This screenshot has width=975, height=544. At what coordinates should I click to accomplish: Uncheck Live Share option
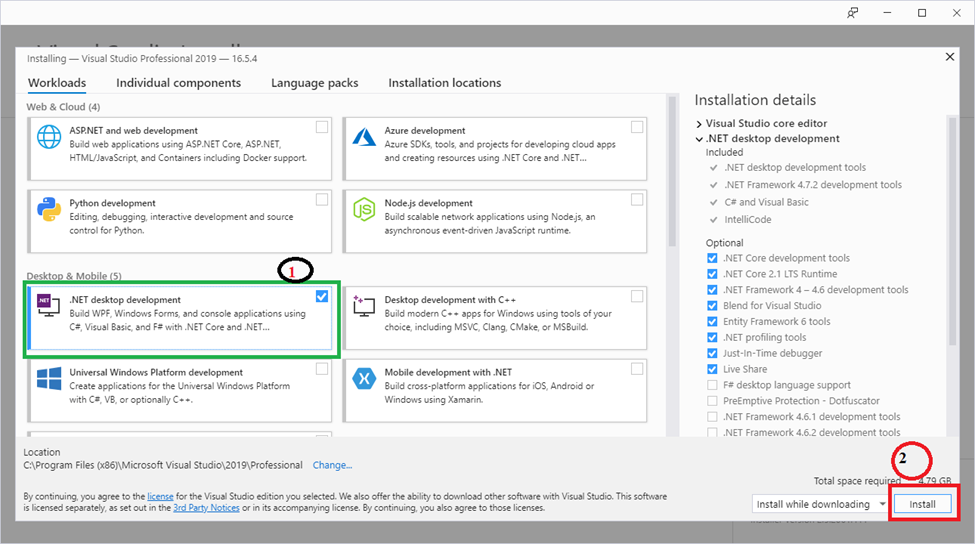click(712, 369)
